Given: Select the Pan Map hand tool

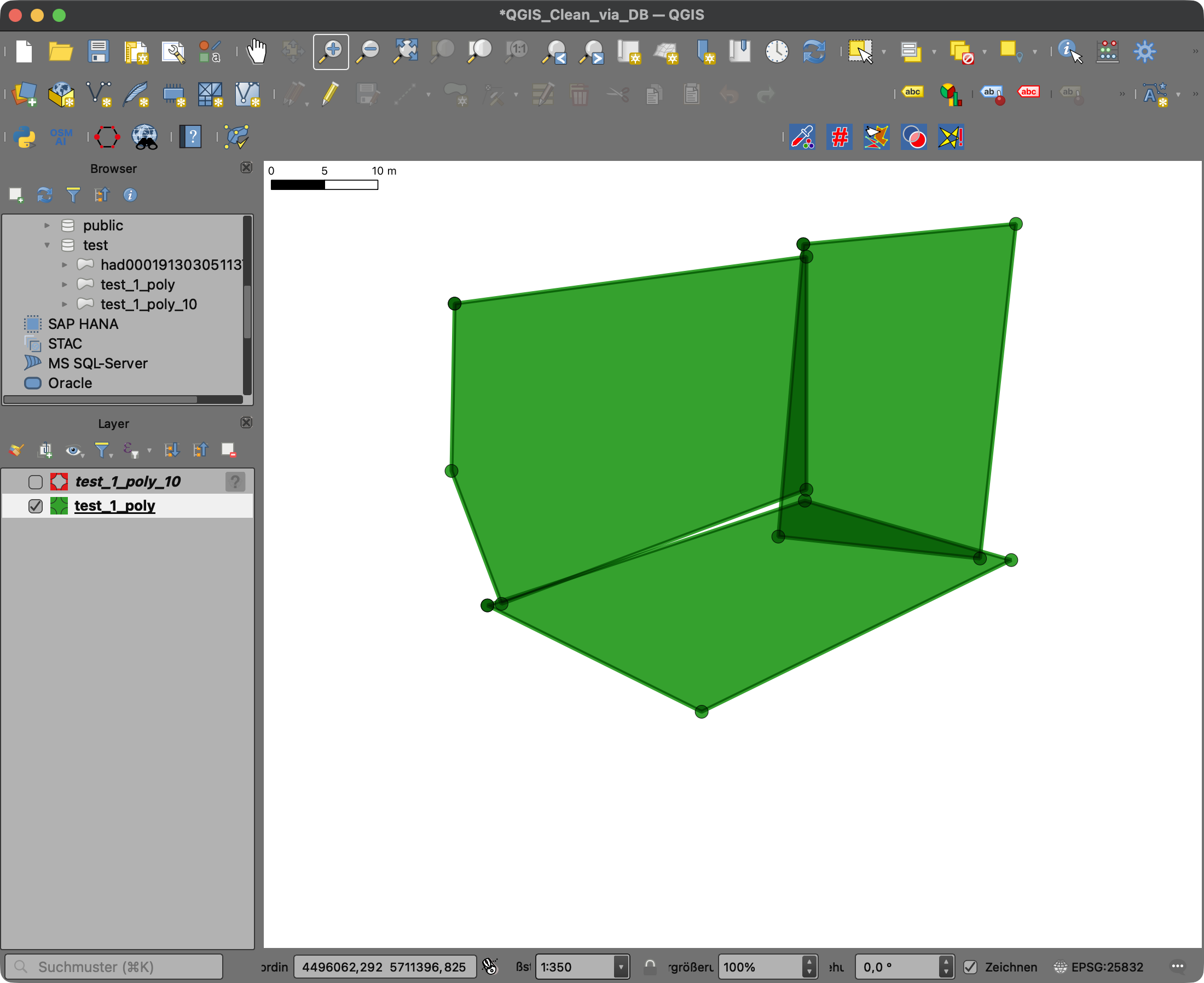Looking at the screenshot, I should pos(257,51).
